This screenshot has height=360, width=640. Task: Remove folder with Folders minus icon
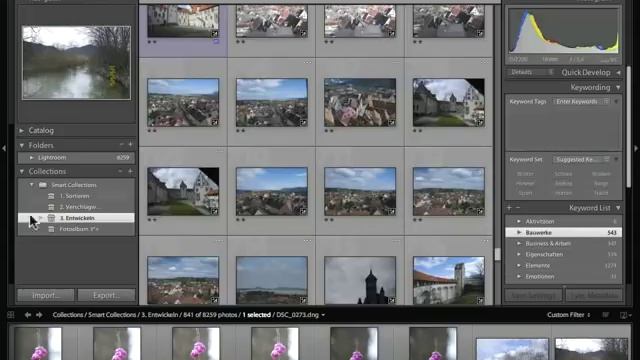(x=122, y=145)
